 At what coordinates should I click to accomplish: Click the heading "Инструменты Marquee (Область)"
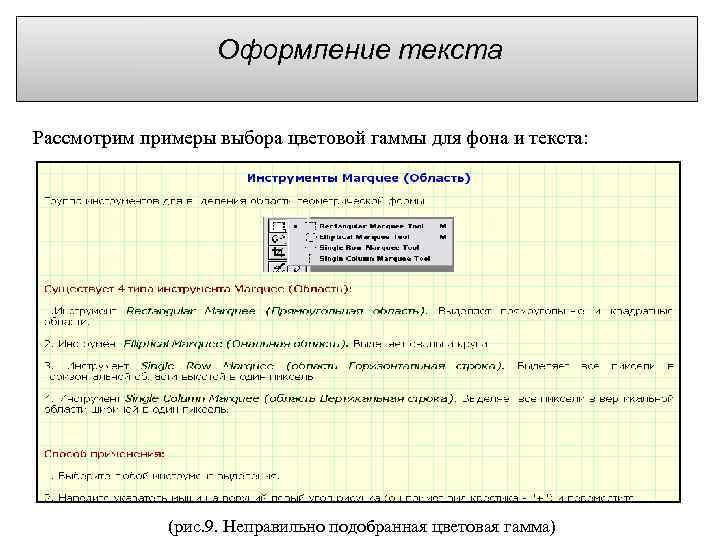[x=359, y=178]
